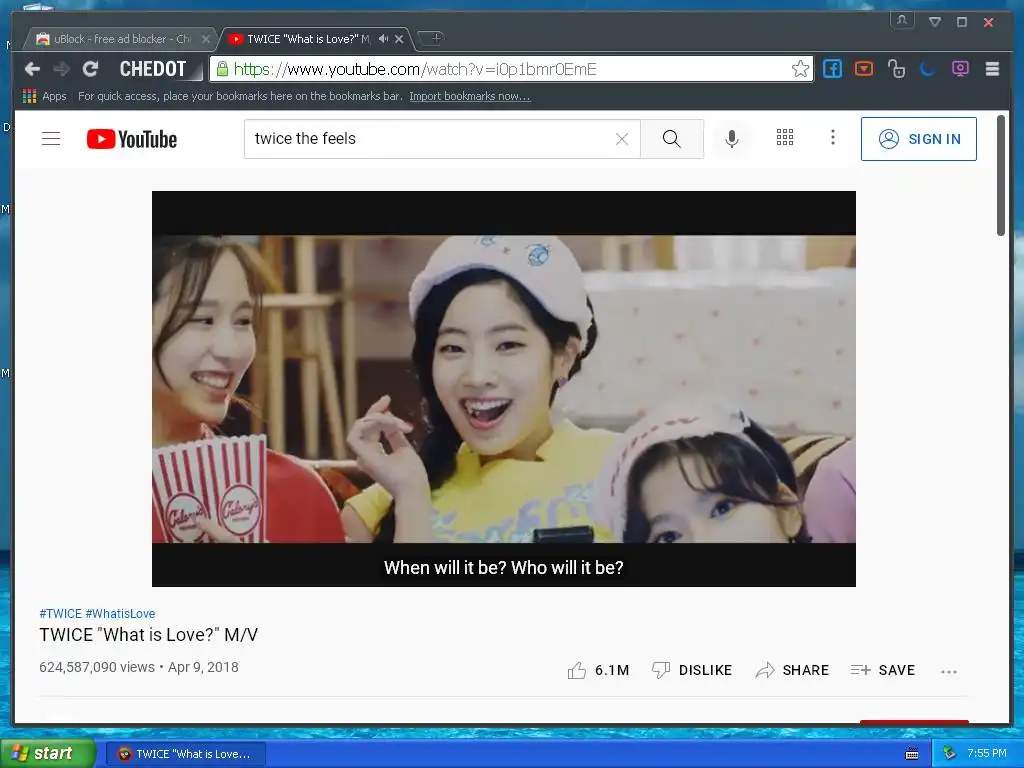Go back with the browser back arrow

[x=32, y=69]
